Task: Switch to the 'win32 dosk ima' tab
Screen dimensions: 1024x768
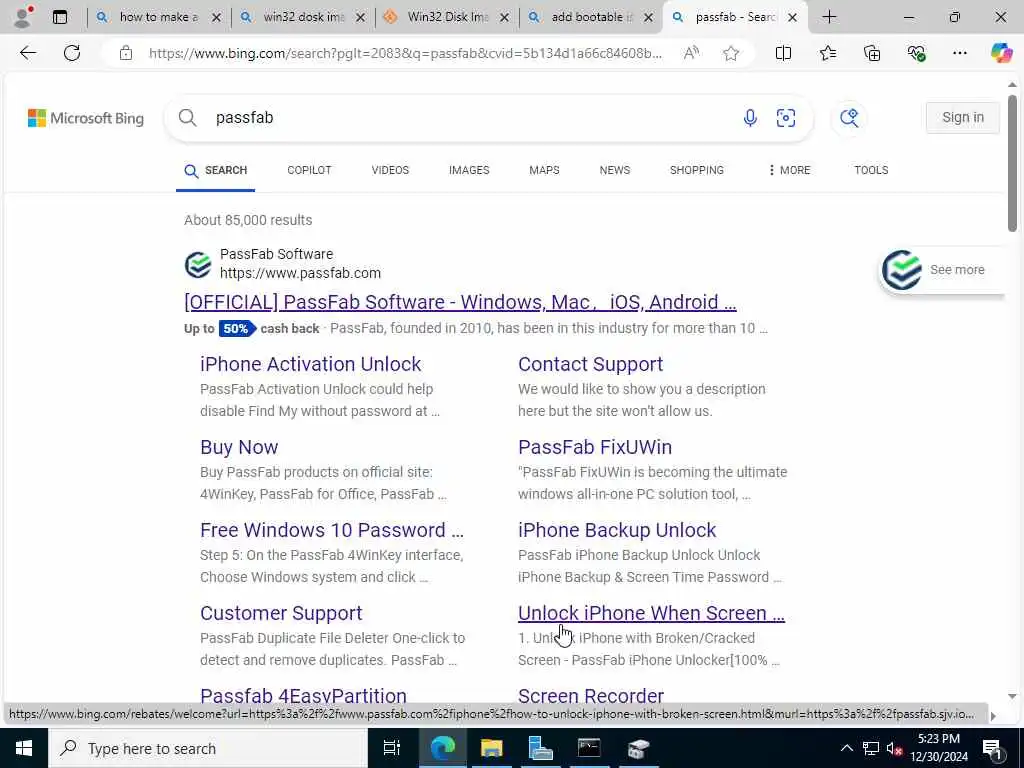Action: pyautogui.click(x=304, y=18)
